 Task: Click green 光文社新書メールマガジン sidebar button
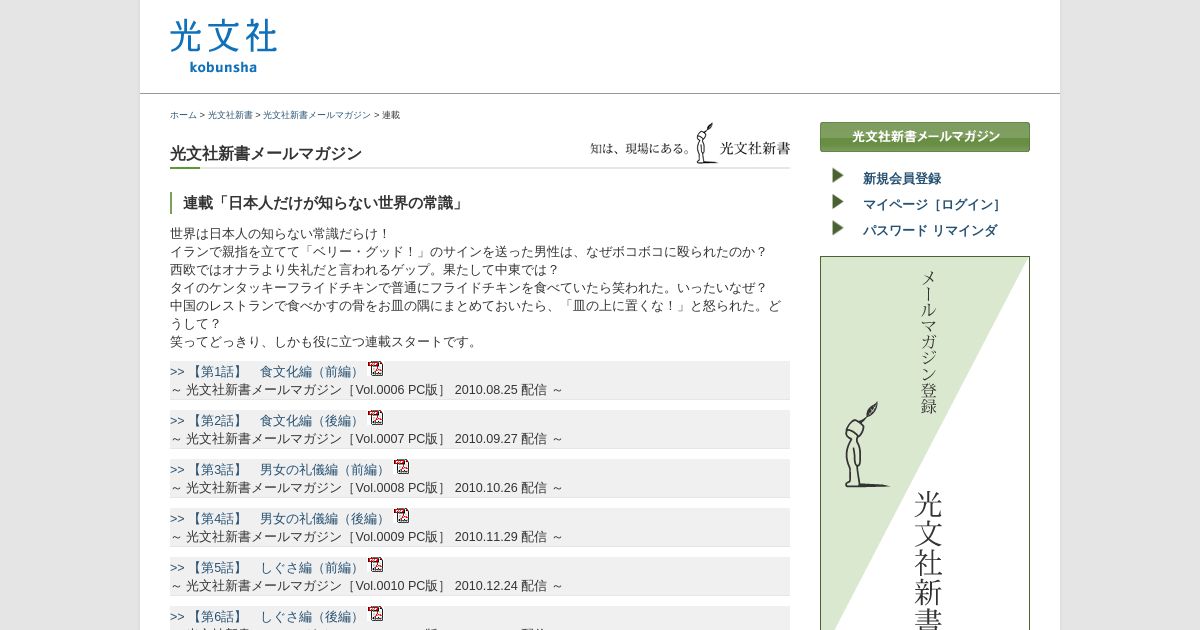pyautogui.click(x=925, y=137)
